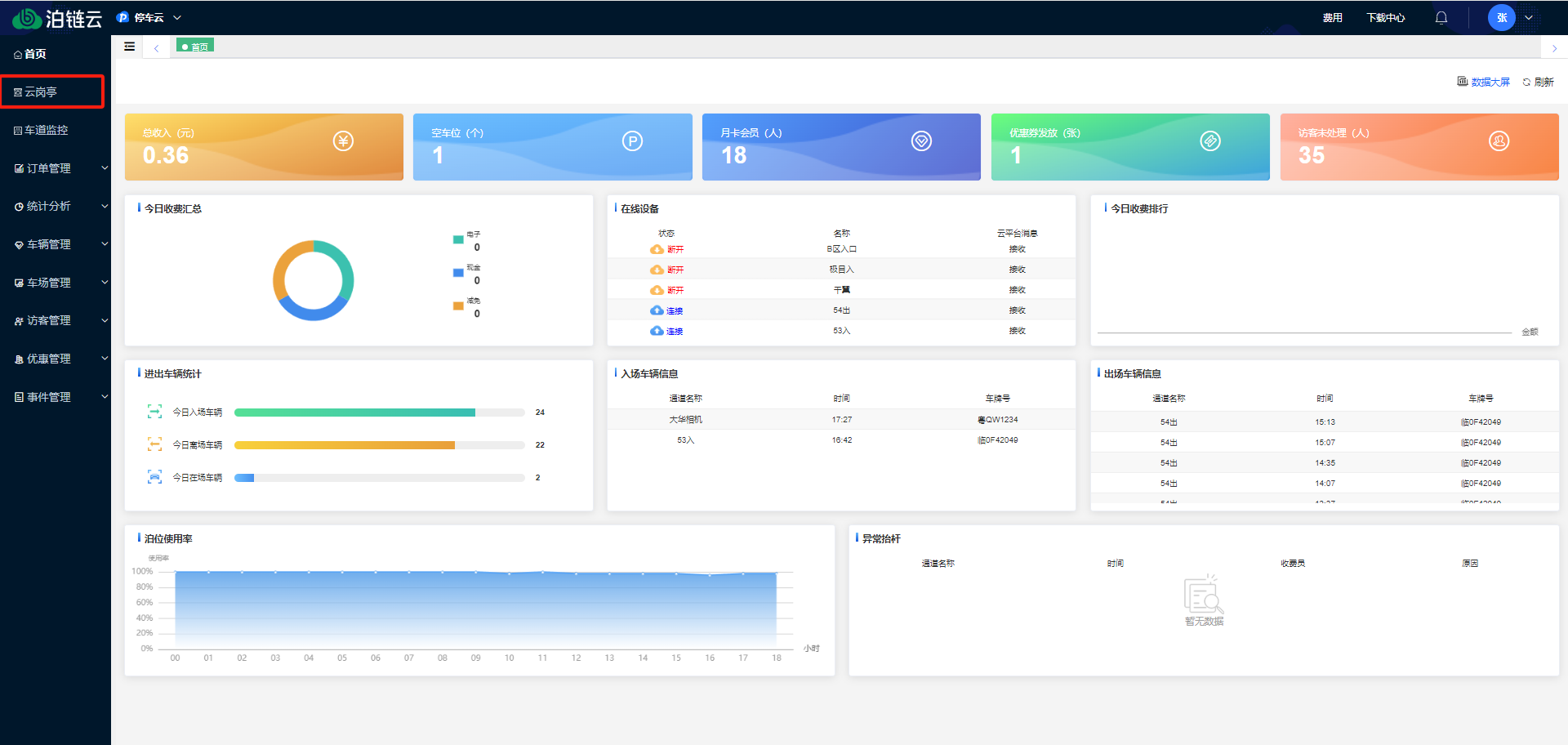Open 费用 in the top bar
This screenshot has width=1568, height=745.
[1333, 17]
